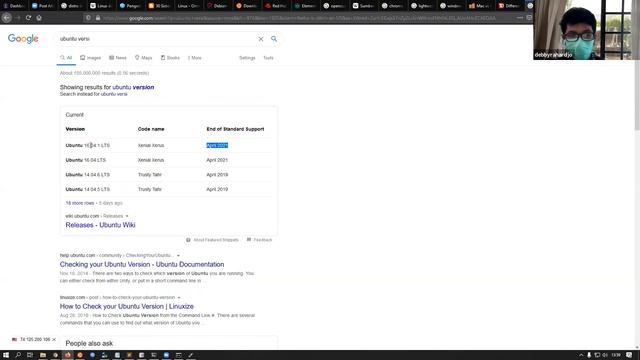Click the blue search magnifier icon
Viewport: 640px width, 360px height.
coord(274,39)
